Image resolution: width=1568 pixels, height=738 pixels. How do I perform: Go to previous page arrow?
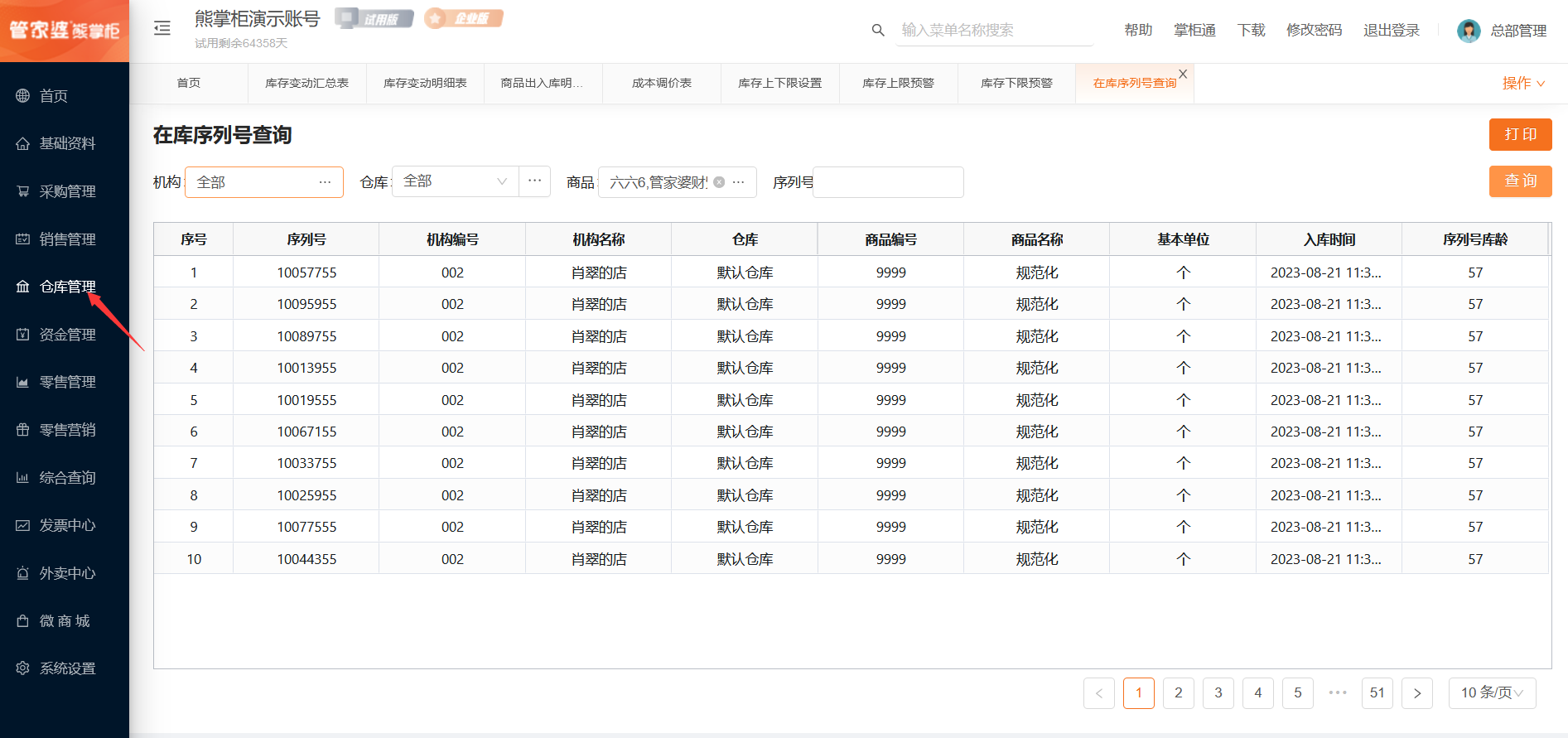coord(1099,693)
